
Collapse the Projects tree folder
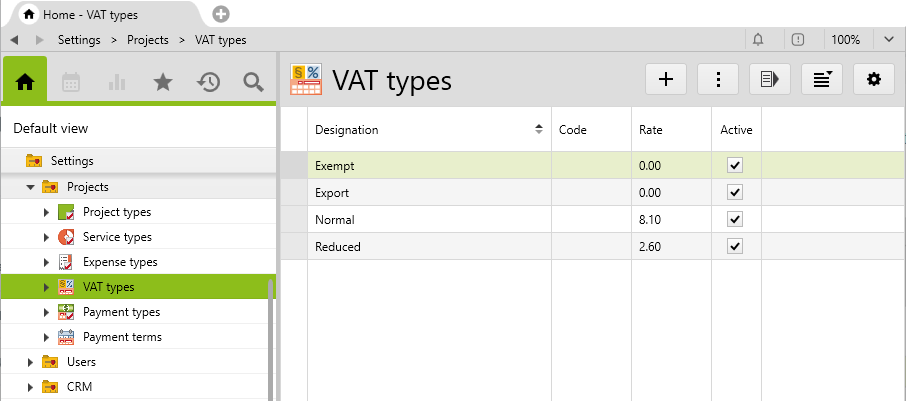[x=30, y=187]
